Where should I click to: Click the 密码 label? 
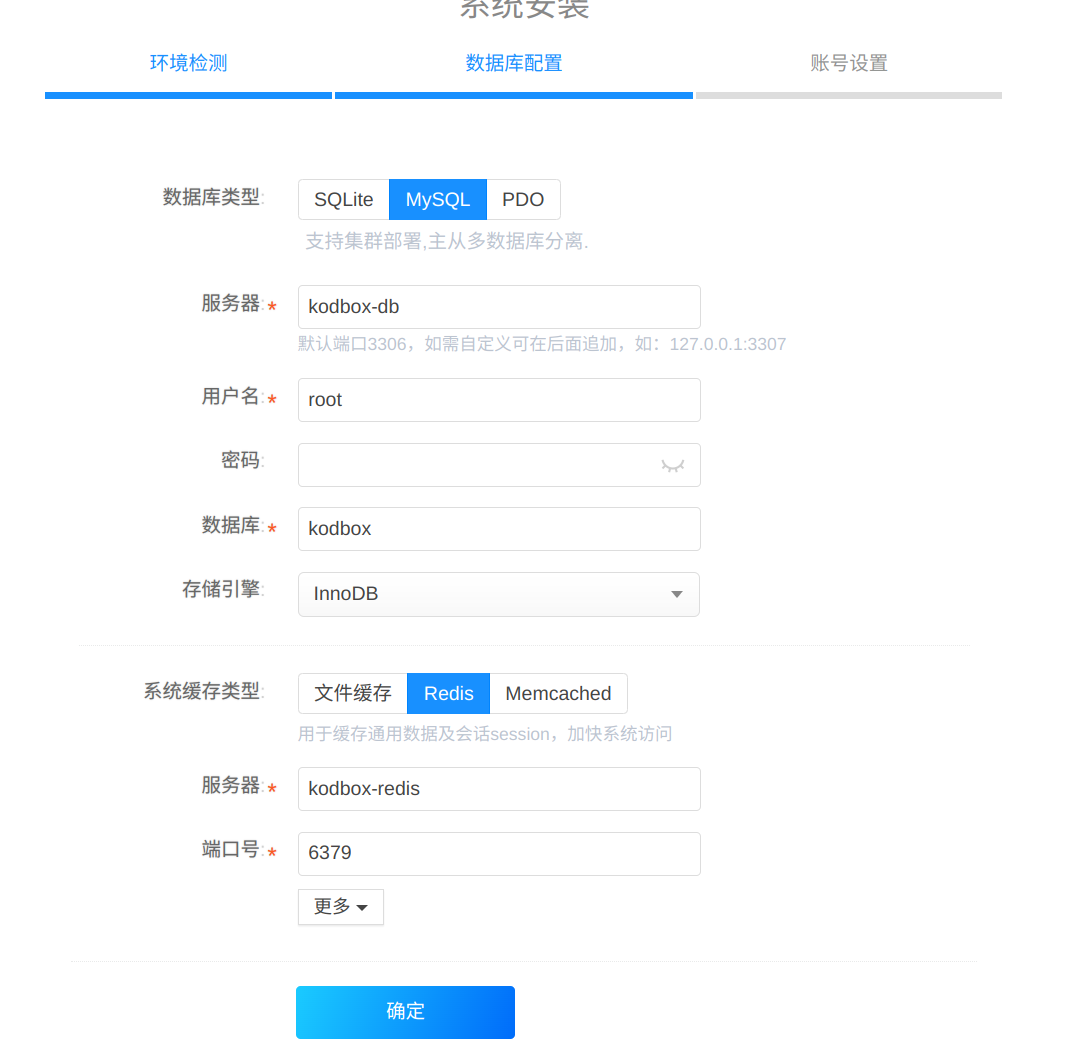[x=242, y=460]
